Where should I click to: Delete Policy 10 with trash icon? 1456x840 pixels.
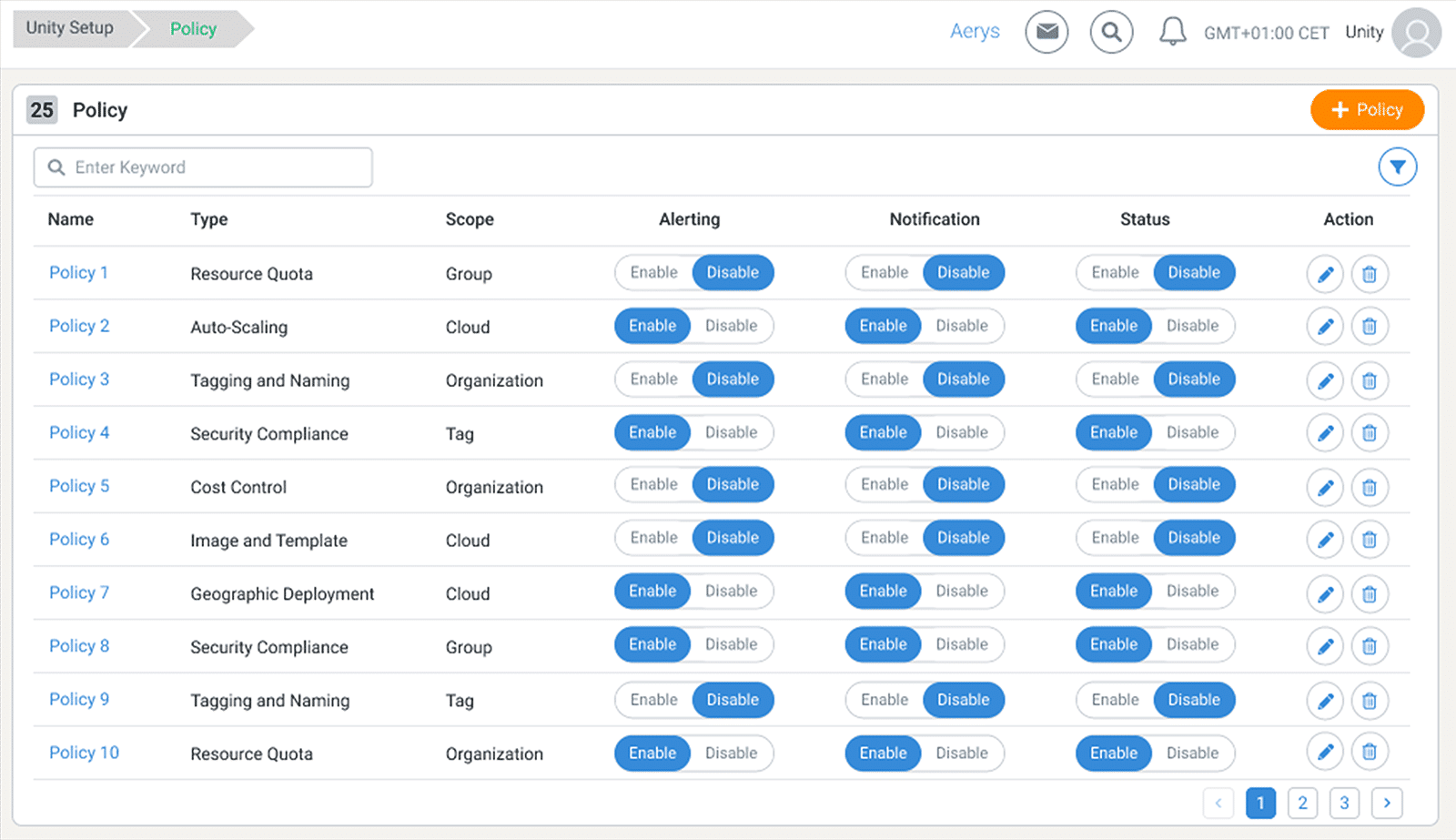point(1370,753)
